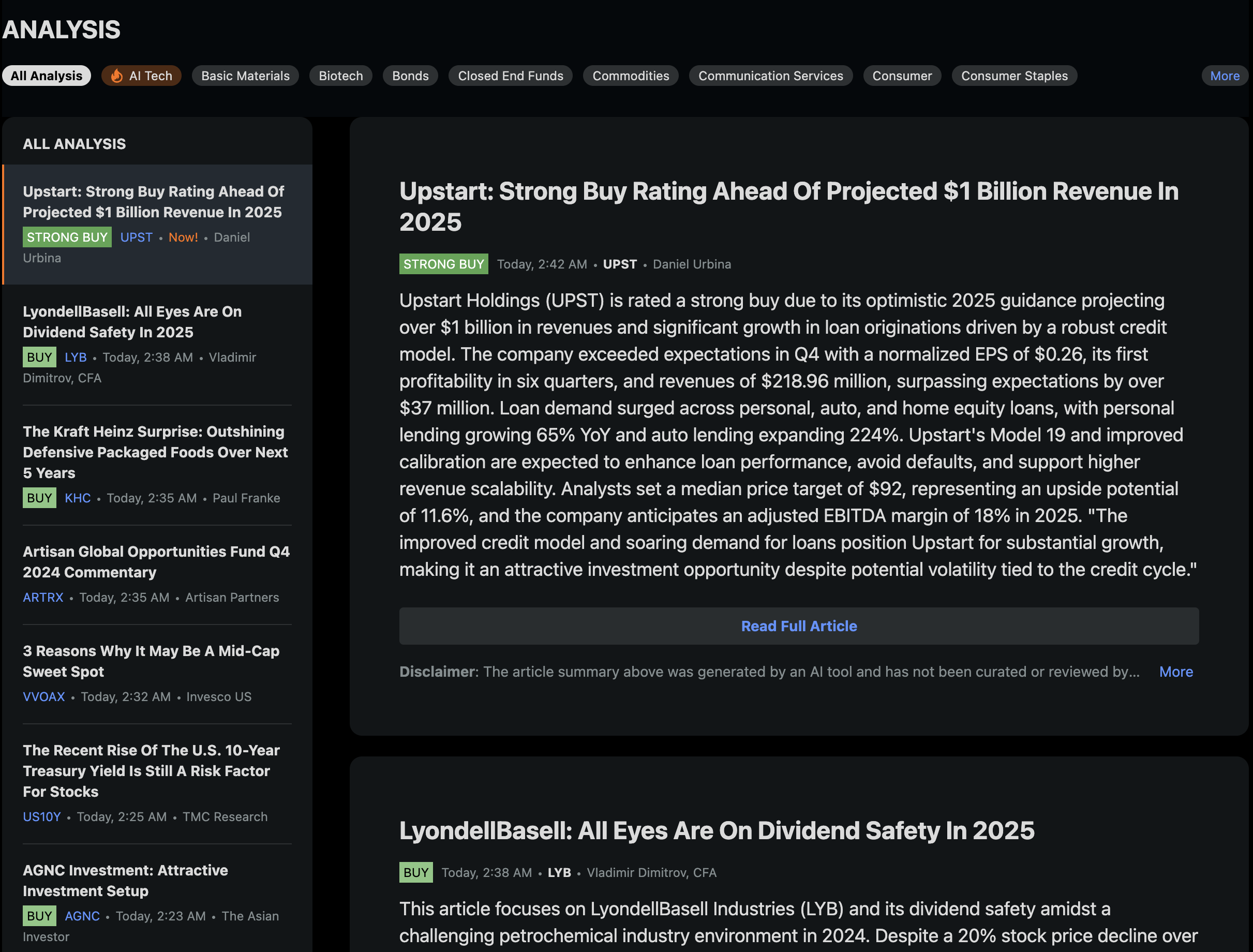The image size is (1253, 952).
Task: Click Read Full Article for the Upstart piece
Action: [798, 626]
